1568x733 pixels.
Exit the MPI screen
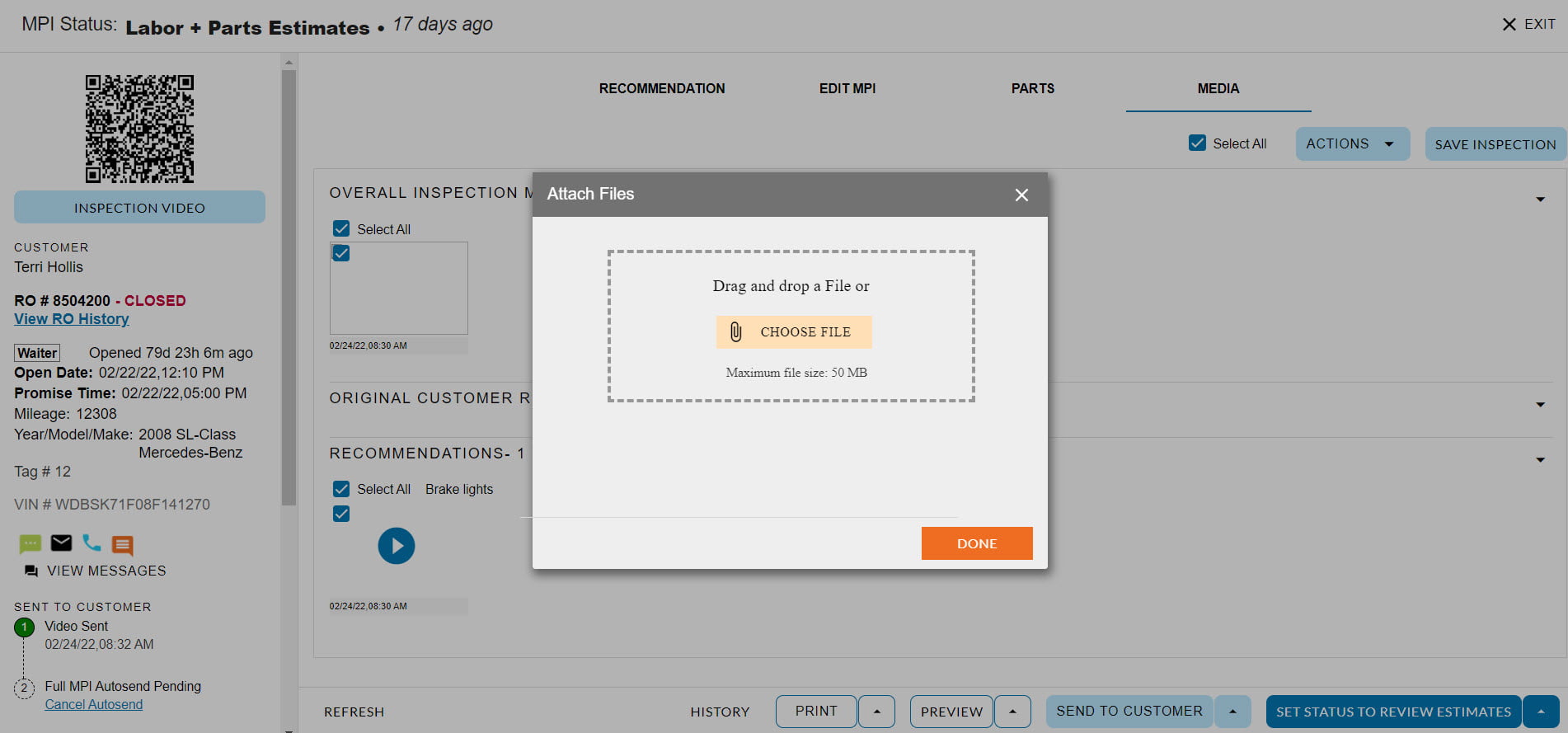pos(1528,24)
